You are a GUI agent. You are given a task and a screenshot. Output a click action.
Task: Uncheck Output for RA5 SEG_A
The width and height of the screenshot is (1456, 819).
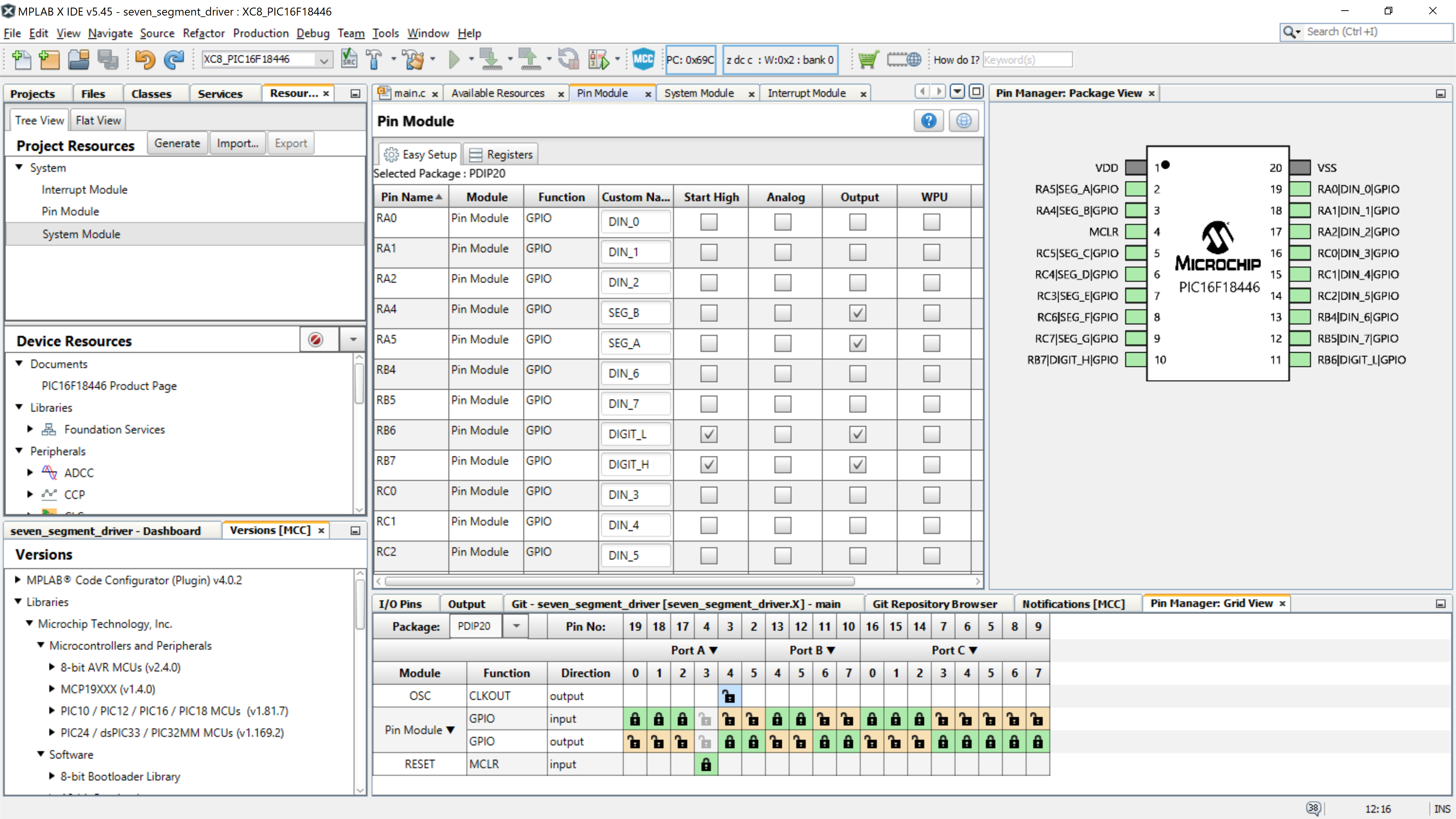point(857,343)
